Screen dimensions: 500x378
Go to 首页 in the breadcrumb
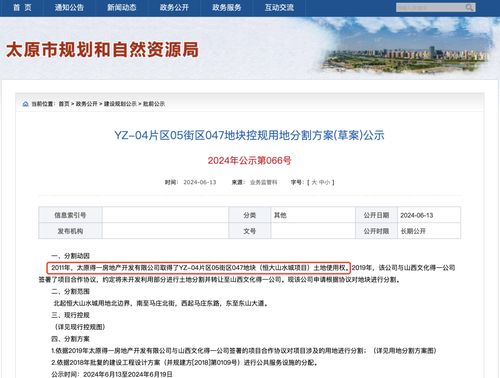[x=64, y=104]
